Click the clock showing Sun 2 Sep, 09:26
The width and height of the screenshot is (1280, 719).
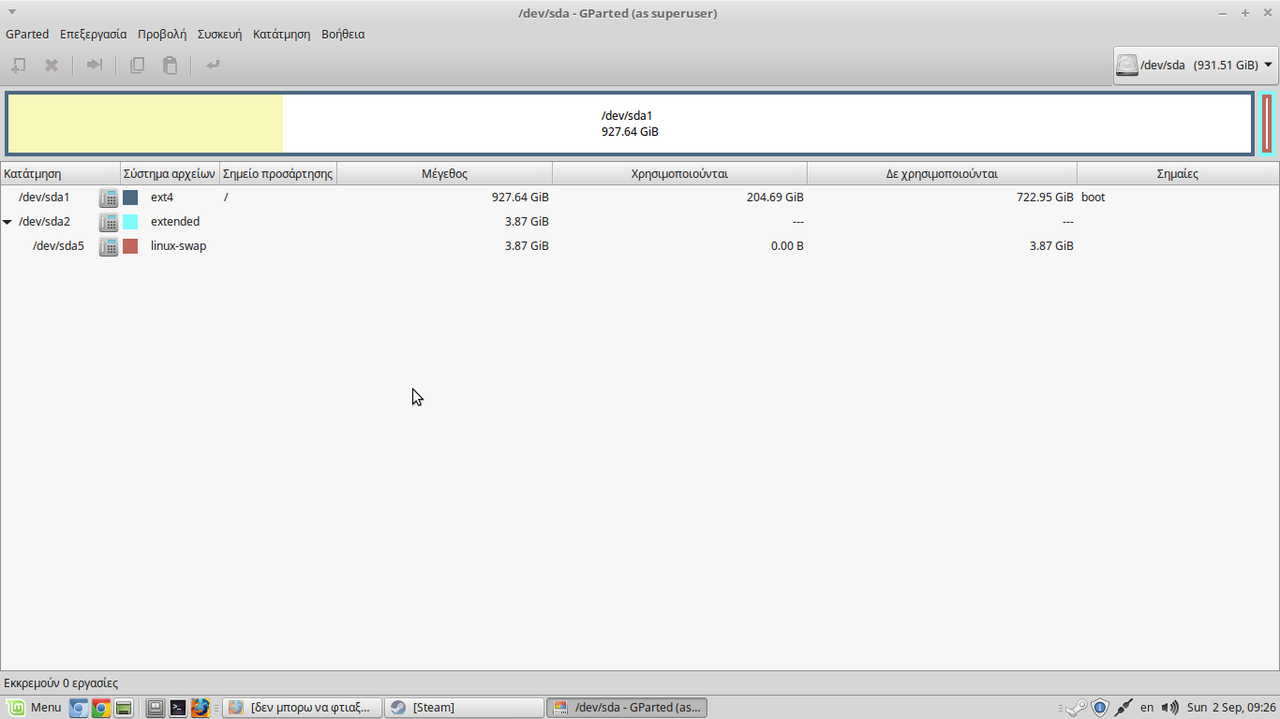1231,708
